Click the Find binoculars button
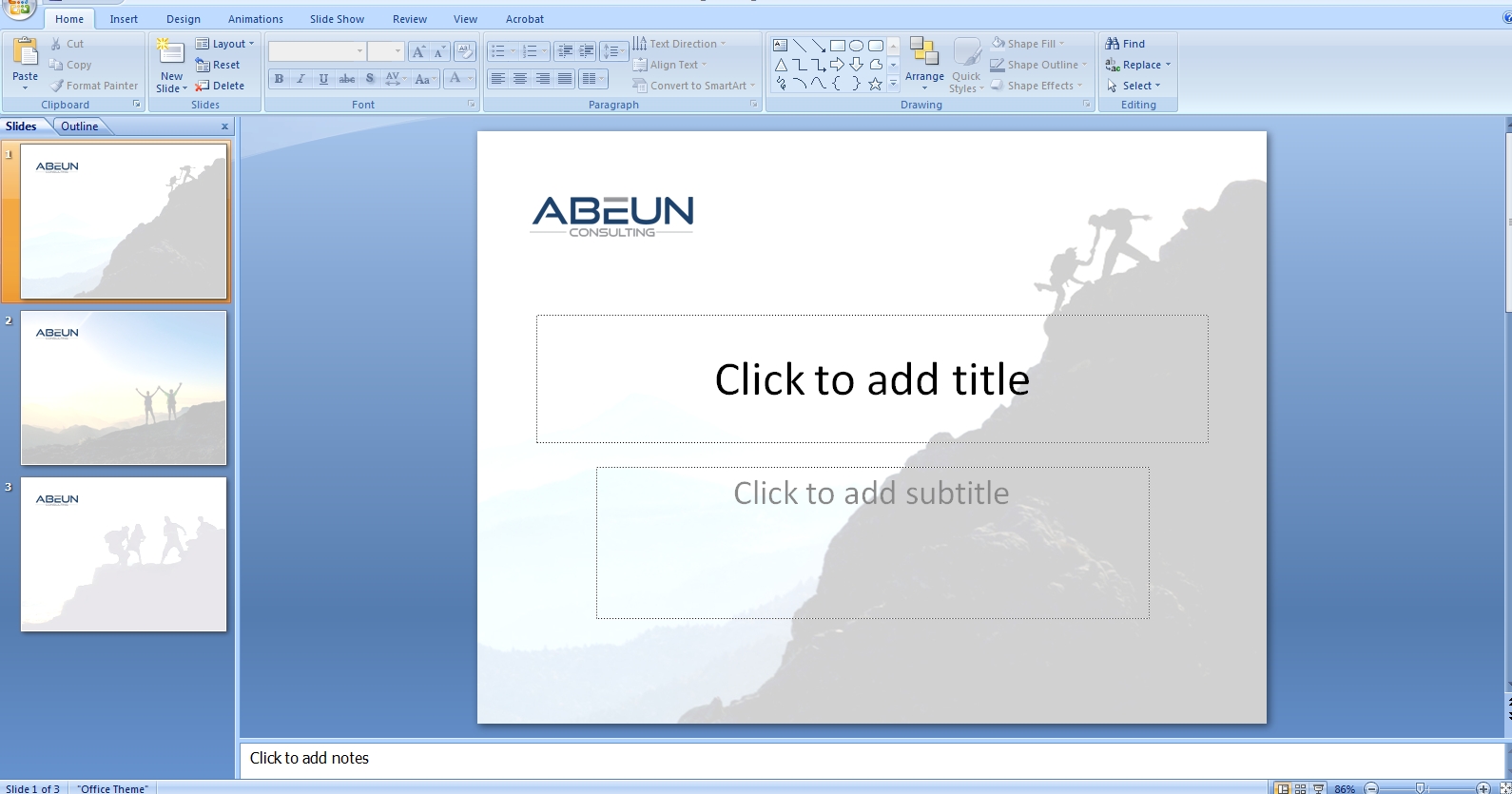Screen dimensions: 1512x794 point(1126,44)
